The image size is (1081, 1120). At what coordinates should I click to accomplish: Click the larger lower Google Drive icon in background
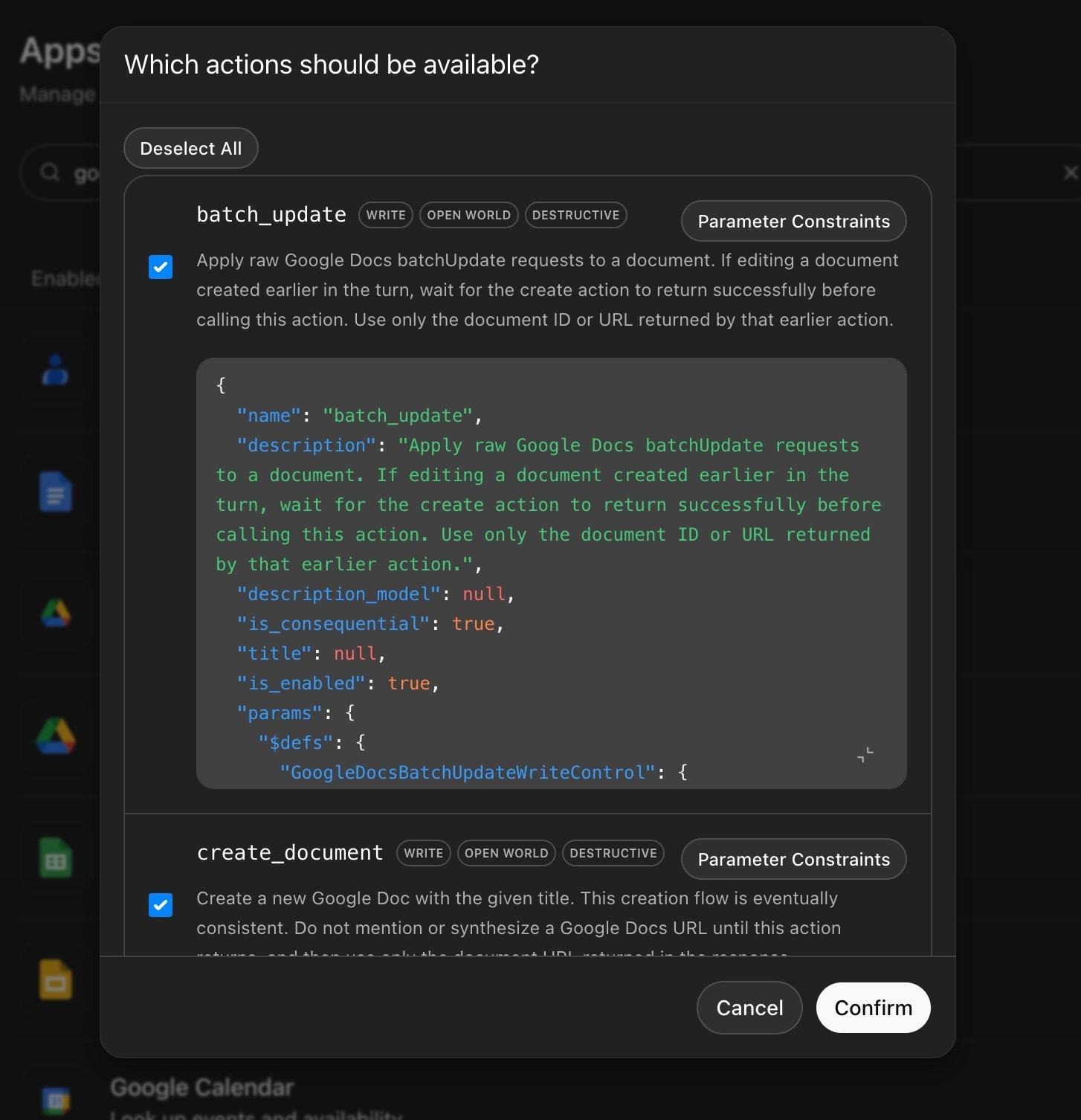[x=56, y=736]
